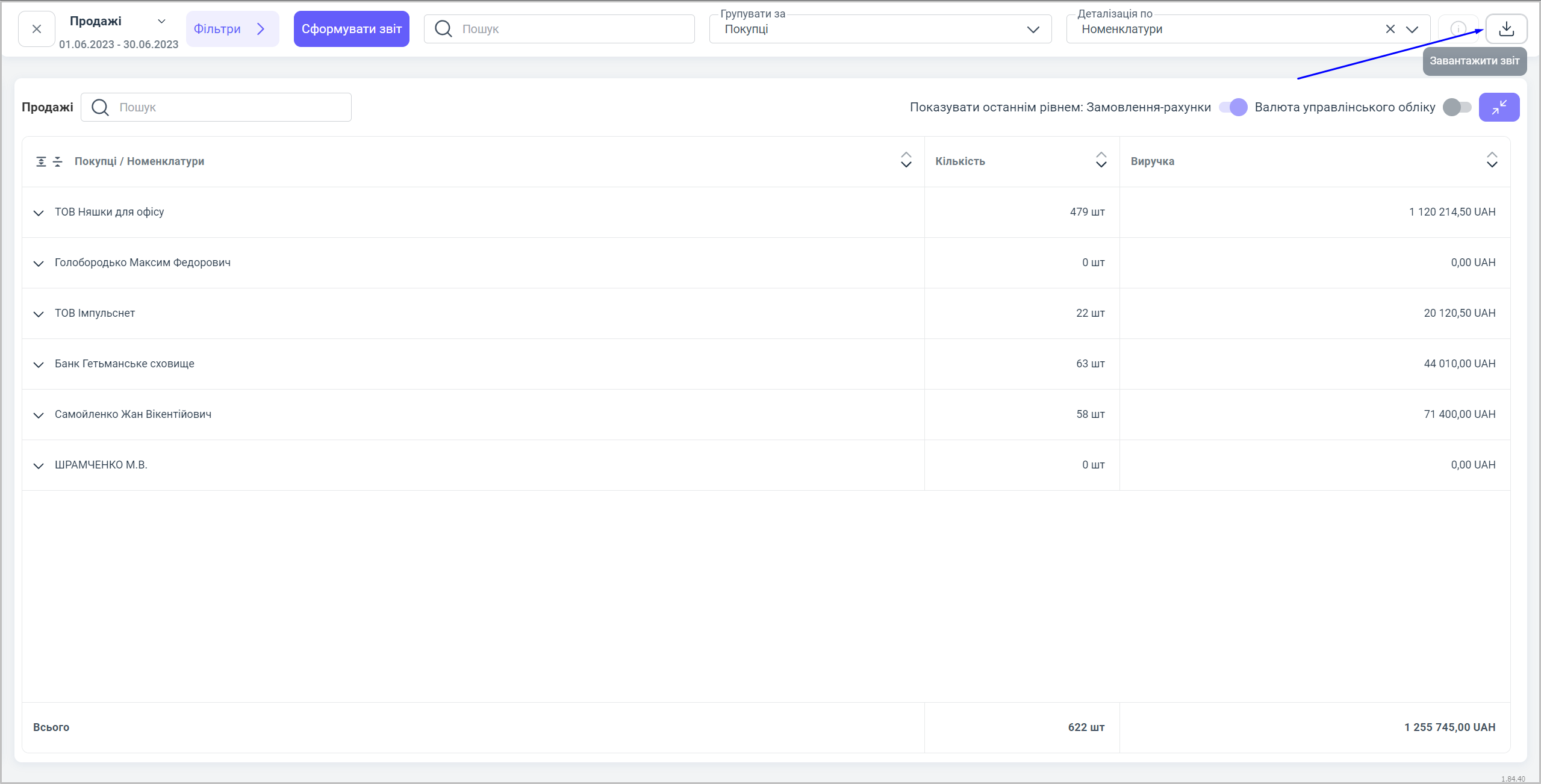This screenshot has height=784, width=1541.
Task: Enable the Валюта управлінського обліку switch
Action: coord(1457,107)
